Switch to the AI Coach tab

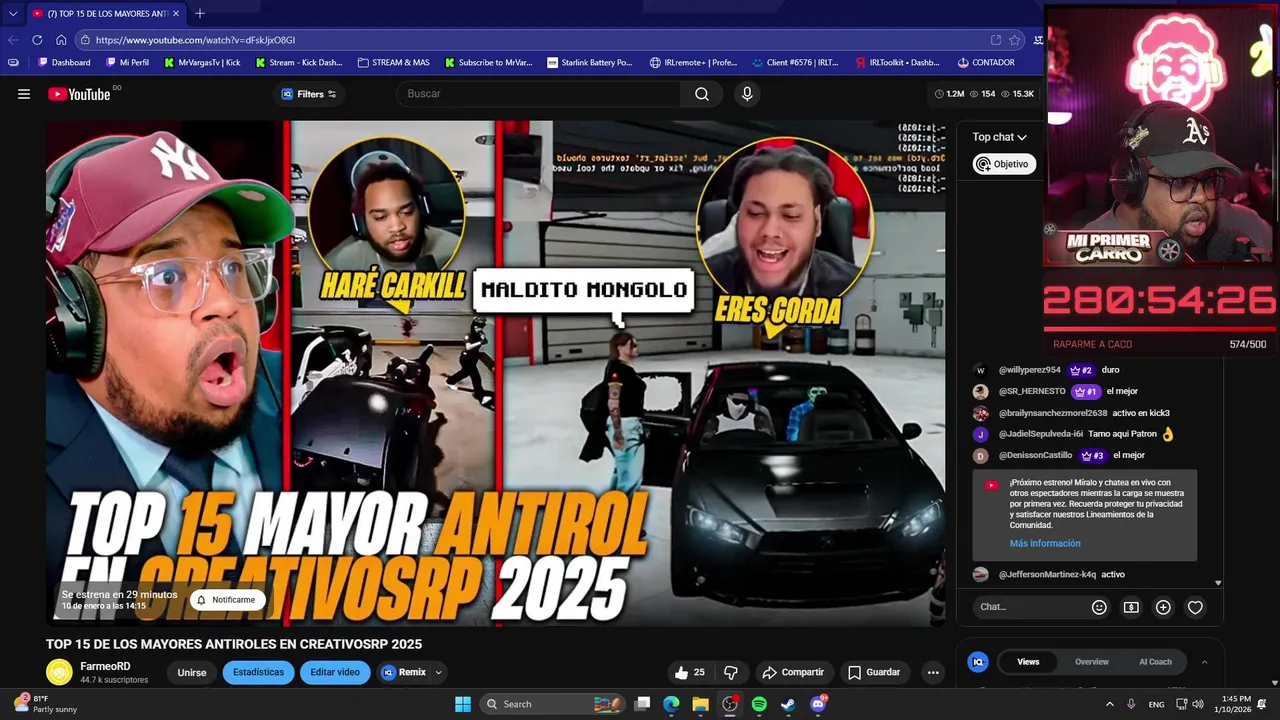1155,662
